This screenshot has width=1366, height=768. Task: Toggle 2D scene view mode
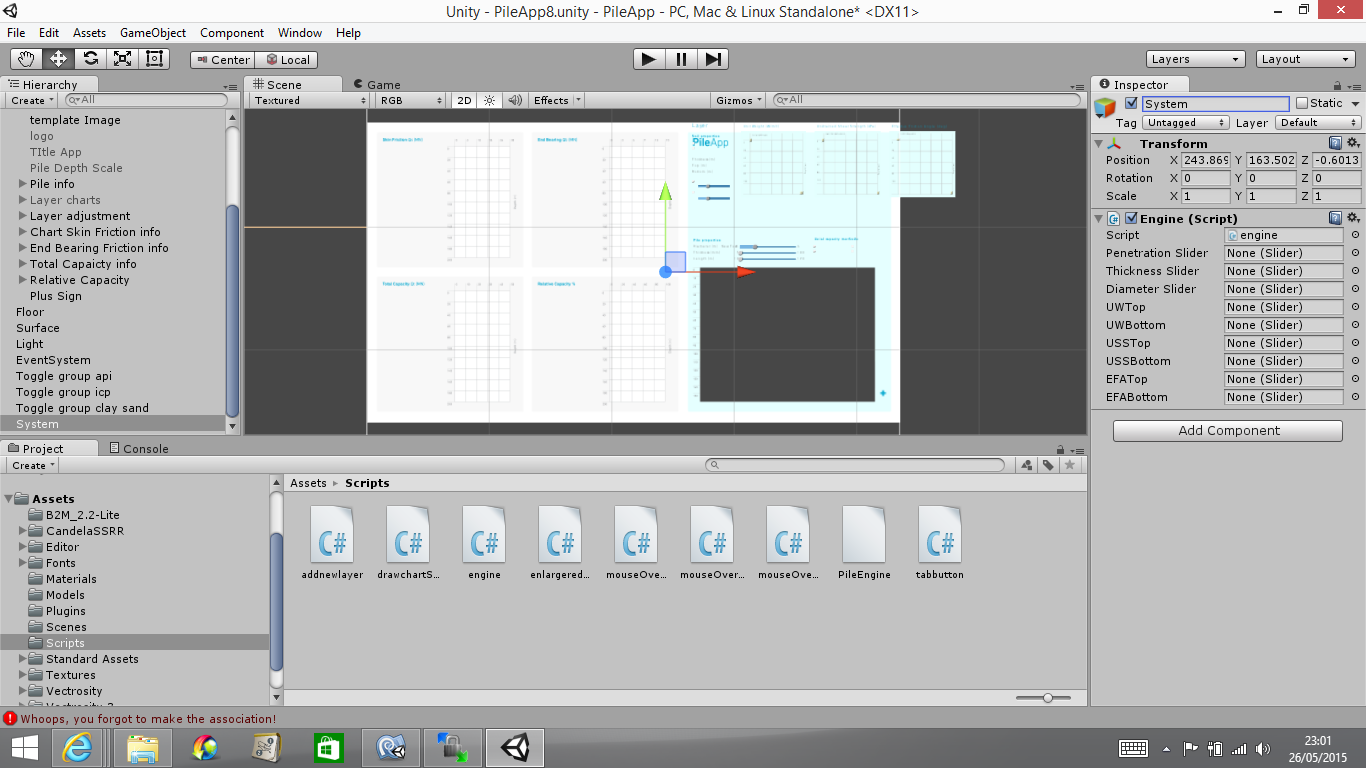click(464, 100)
